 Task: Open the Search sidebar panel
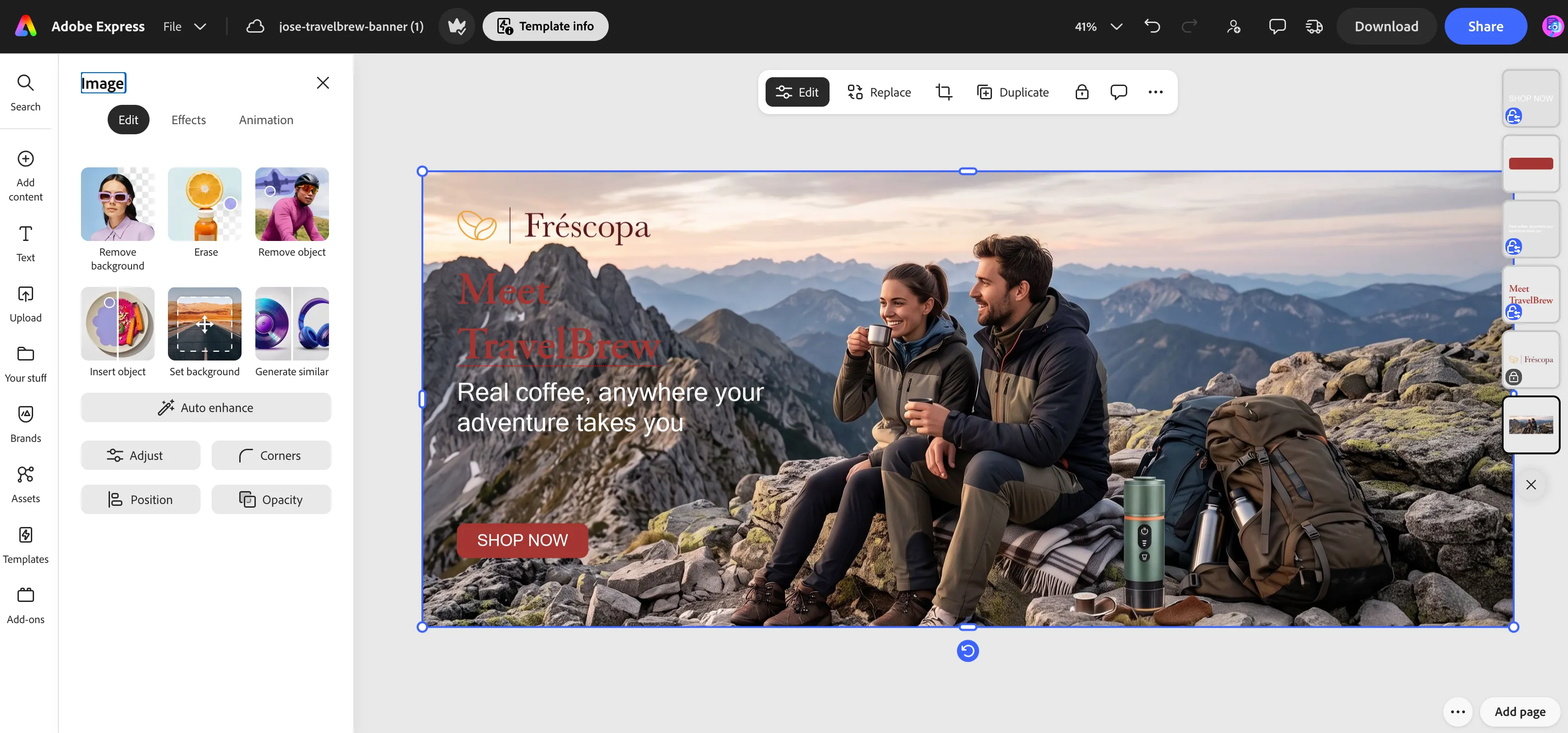tap(26, 93)
